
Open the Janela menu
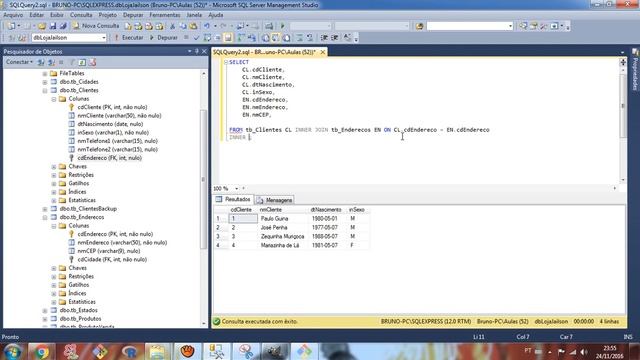coord(194,15)
